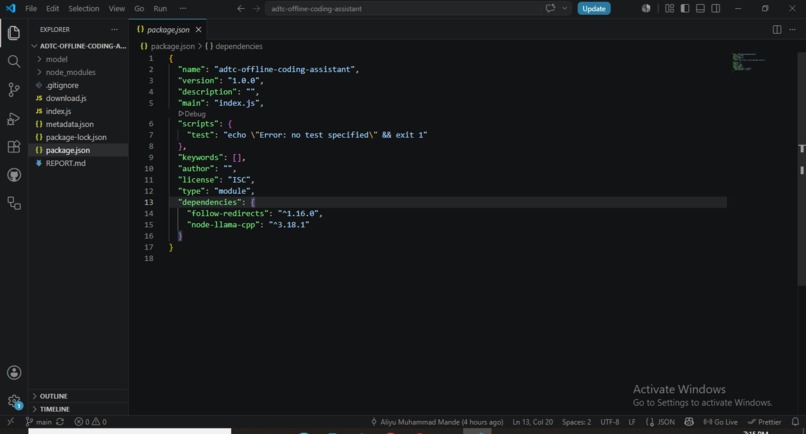The image size is (806, 434).
Task: Click the notifications bell icon
Action: tap(795, 422)
